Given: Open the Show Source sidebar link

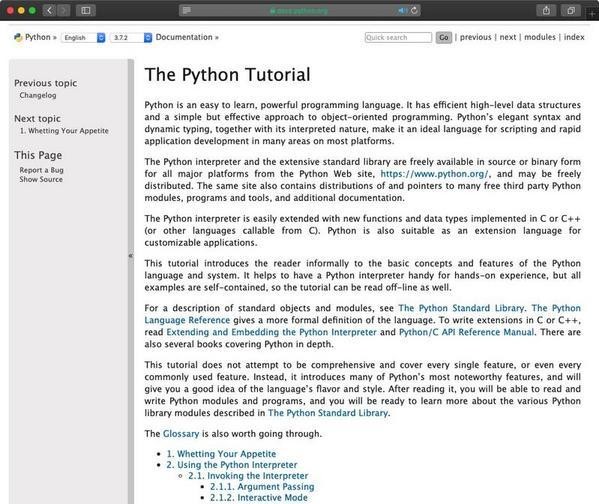Looking at the screenshot, I should [41, 179].
